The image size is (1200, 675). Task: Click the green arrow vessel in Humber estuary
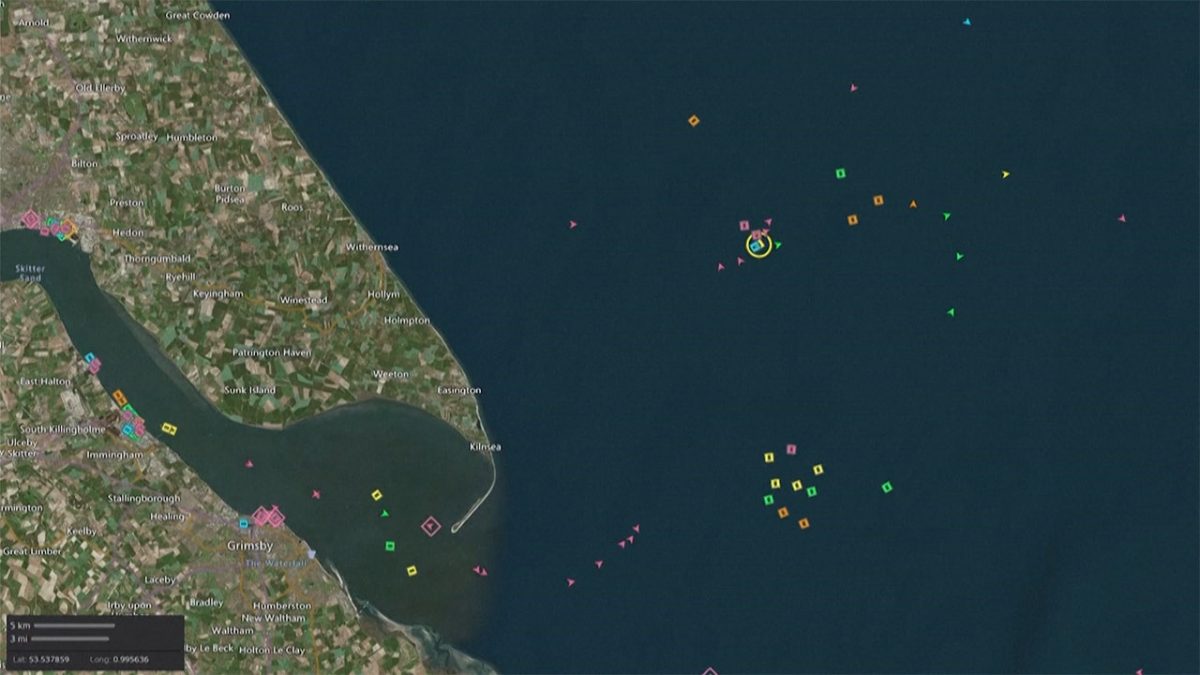pos(385,513)
